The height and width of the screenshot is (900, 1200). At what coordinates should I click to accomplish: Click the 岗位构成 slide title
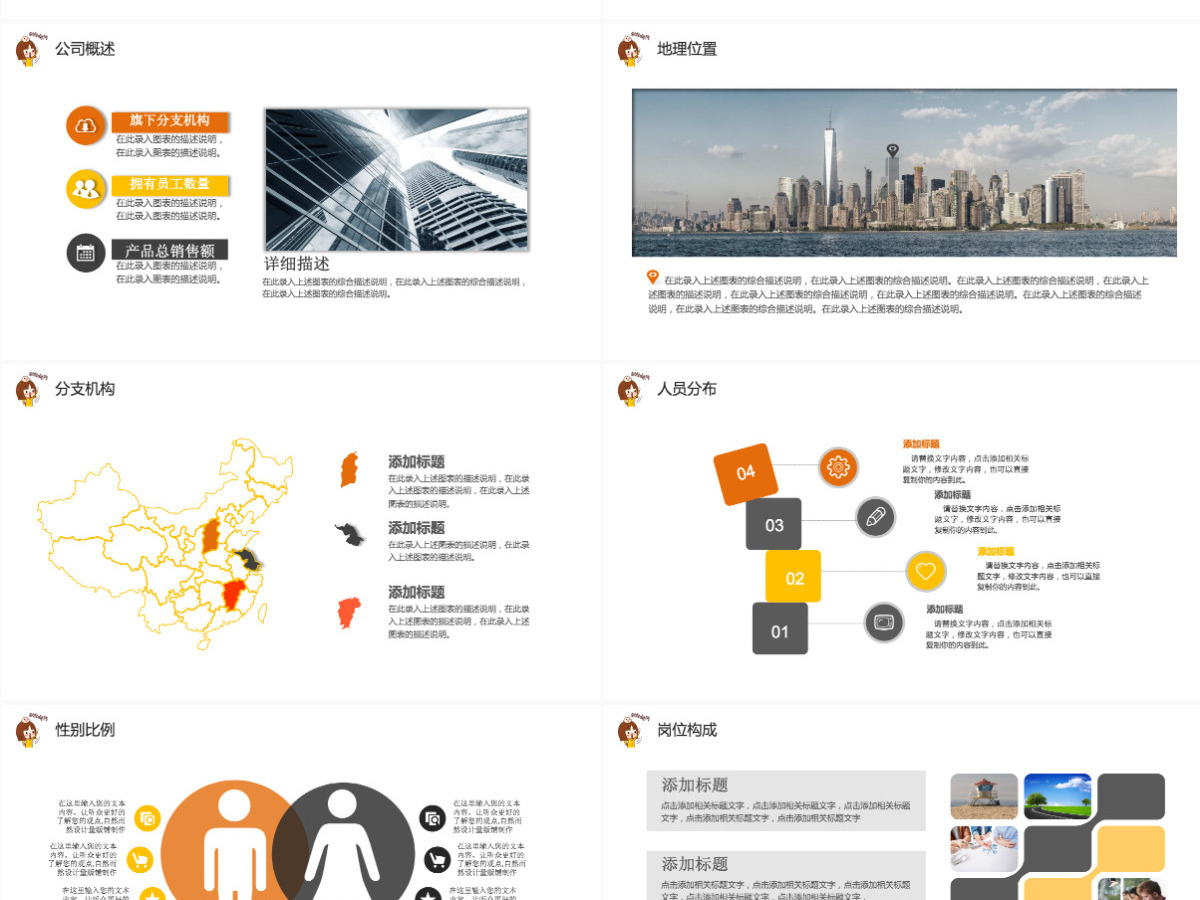pyautogui.click(x=687, y=730)
